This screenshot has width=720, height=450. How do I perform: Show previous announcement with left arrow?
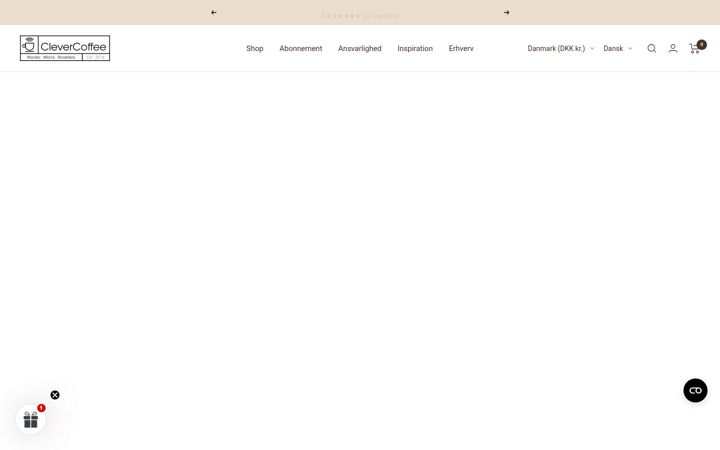(x=214, y=12)
